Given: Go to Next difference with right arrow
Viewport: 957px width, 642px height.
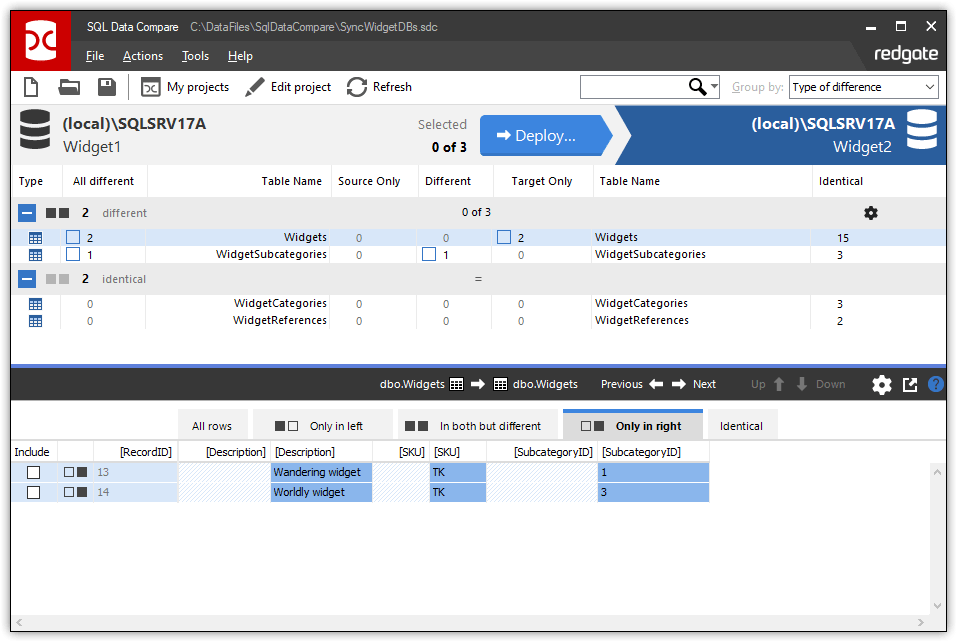Looking at the screenshot, I should click(679, 384).
